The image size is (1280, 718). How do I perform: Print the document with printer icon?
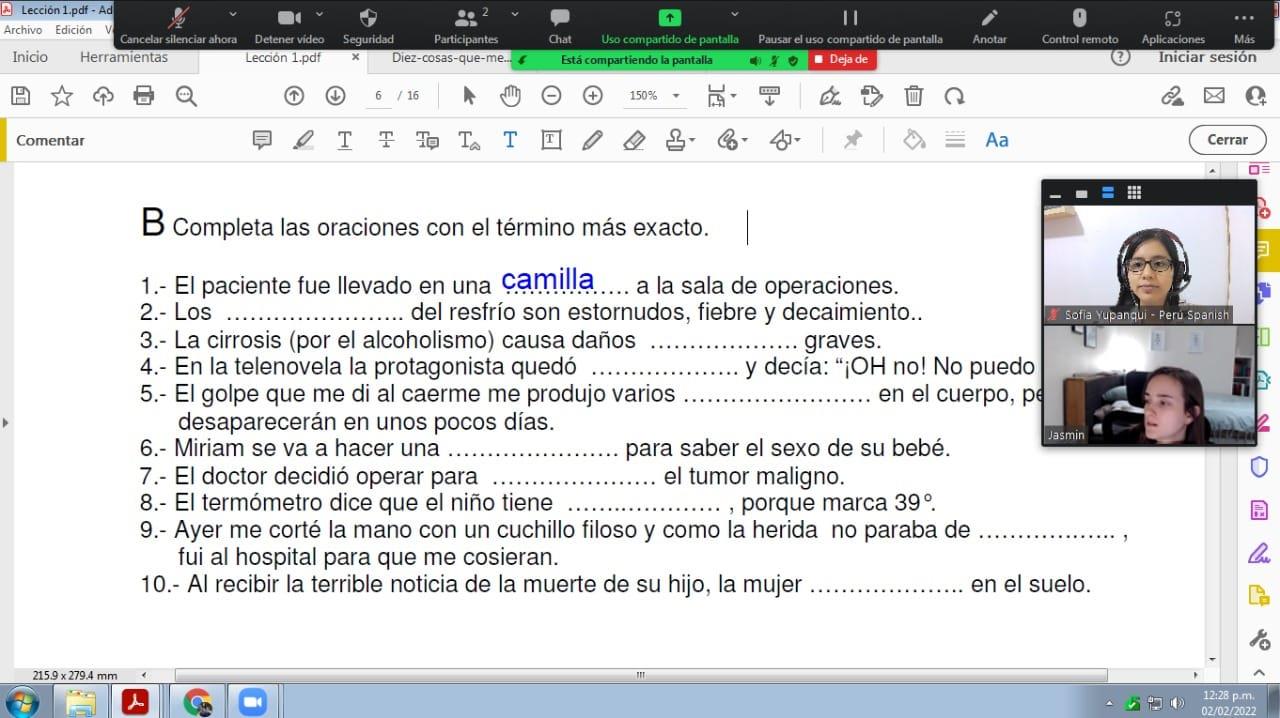tap(144, 96)
